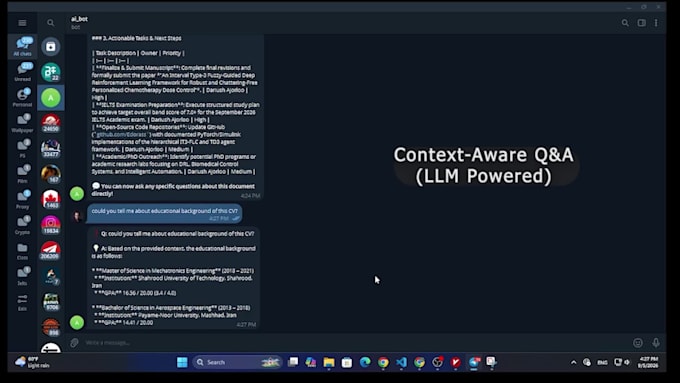Select the green A avatar chat in list
Image resolution: width=680 pixels, height=383 pixels.
[x=51, y=98]
